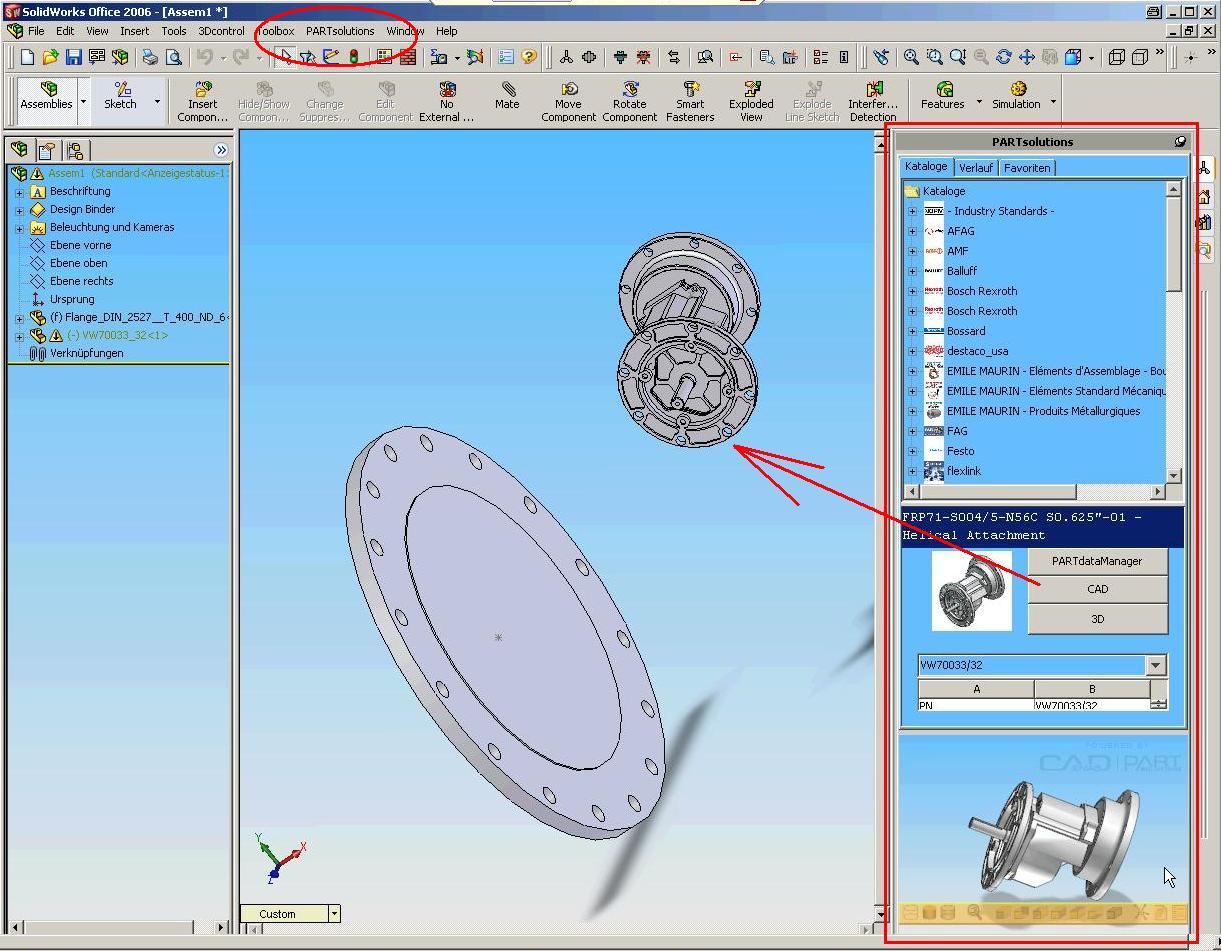Open VW70033/32 dropdown list
The width and height of the screenshot is (1221, 951).
tap(1156, 665)
